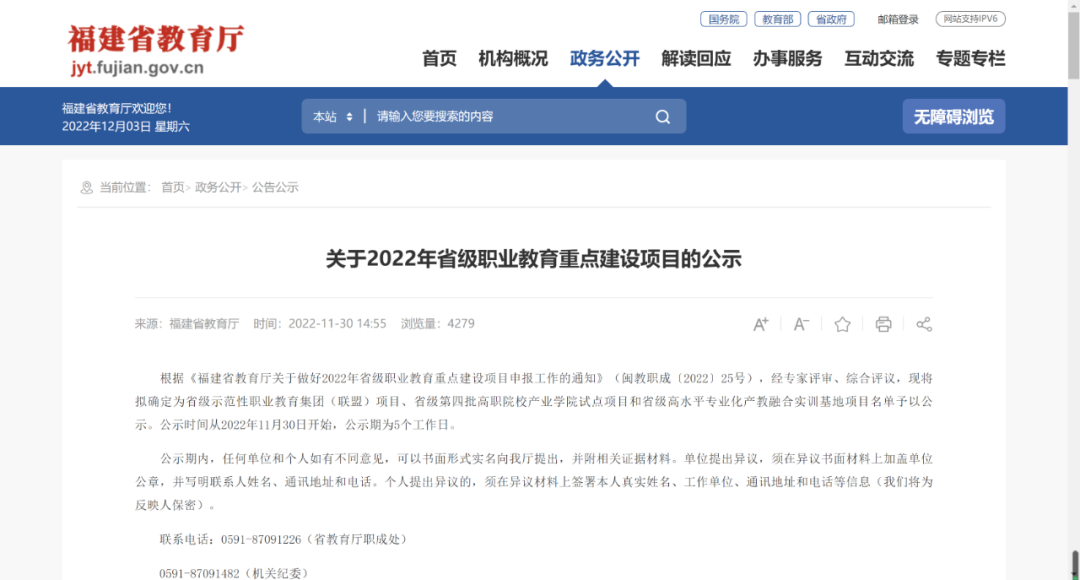Open the 政务公开 navigation menu

point(605,59)
